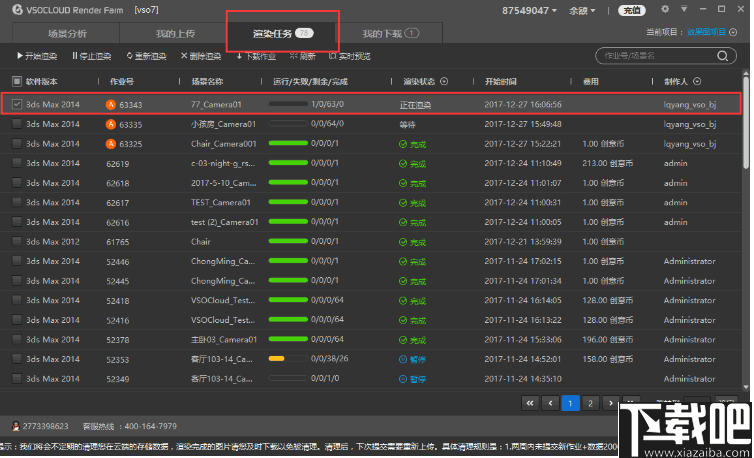Viewport: 754px width, 458px height.
Task: Click the green 完成 check icon for job 61765
Action: tap(403, 242)
